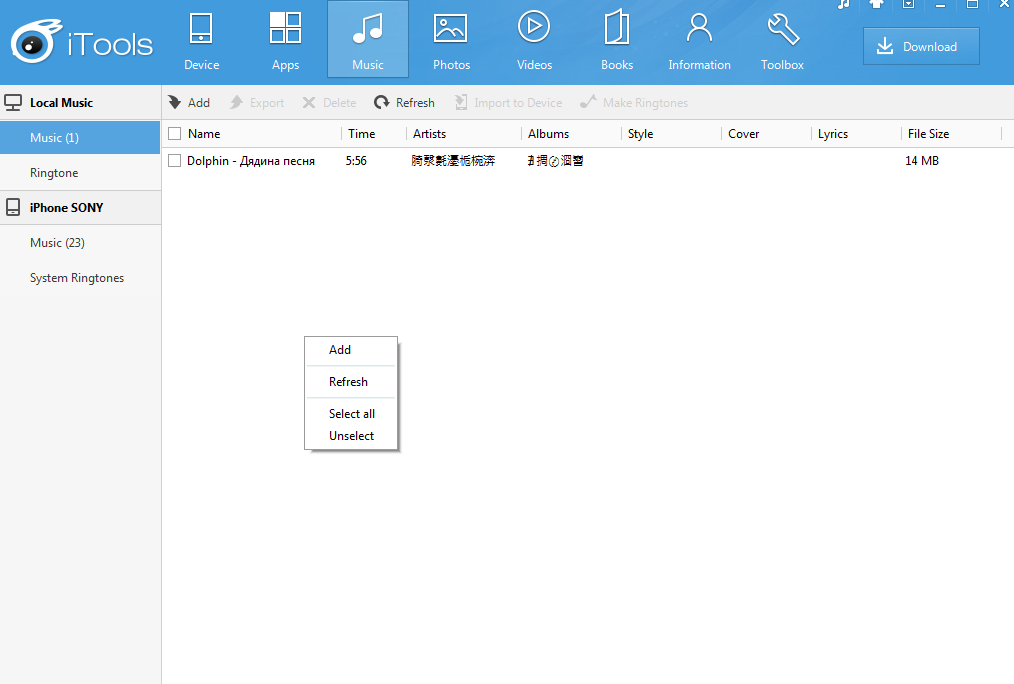The width and height of the screenshot is (1014, 684).
Task: Select Music (23) under iPhone SONY
Action: (60, 243)
